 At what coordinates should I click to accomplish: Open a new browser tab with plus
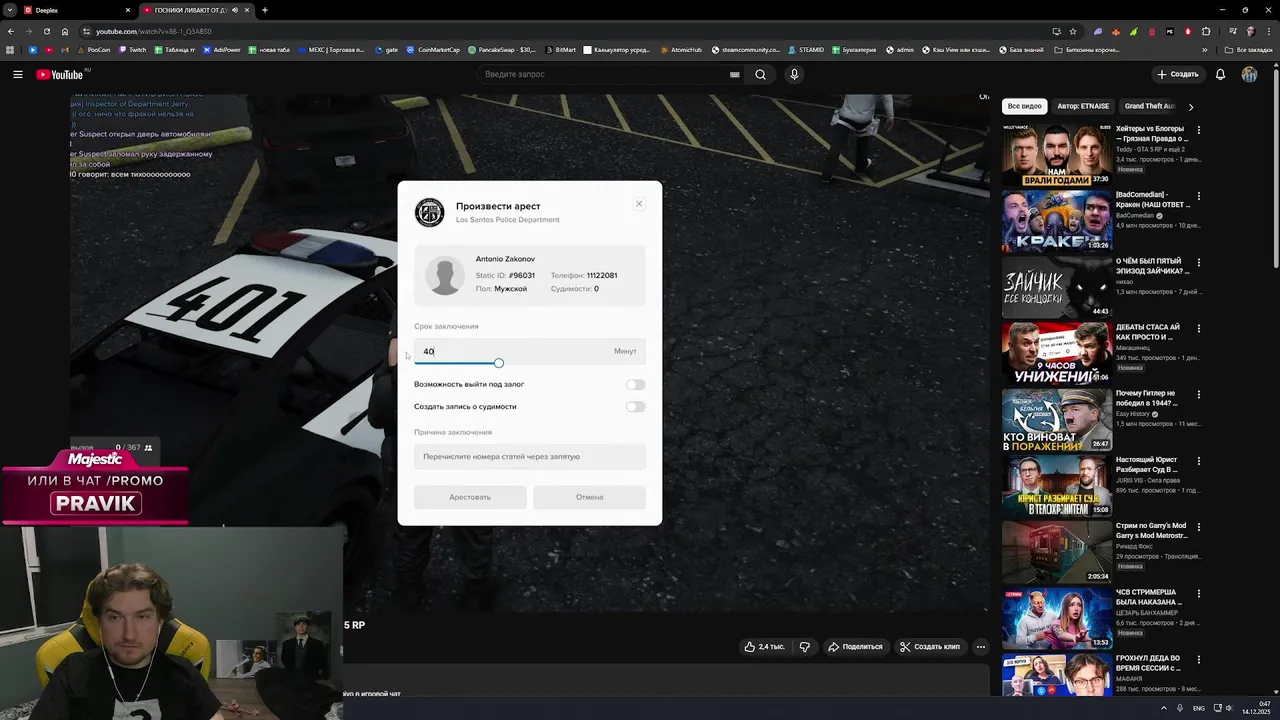[265, 10]
